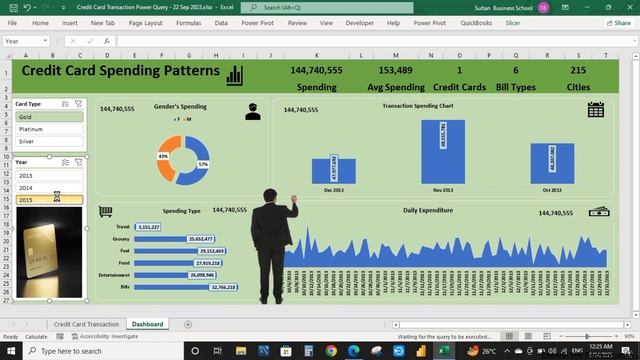Open Google Chrome from taskbar
The height and width of the screenshot is (360, 640).
pos(331,351)
